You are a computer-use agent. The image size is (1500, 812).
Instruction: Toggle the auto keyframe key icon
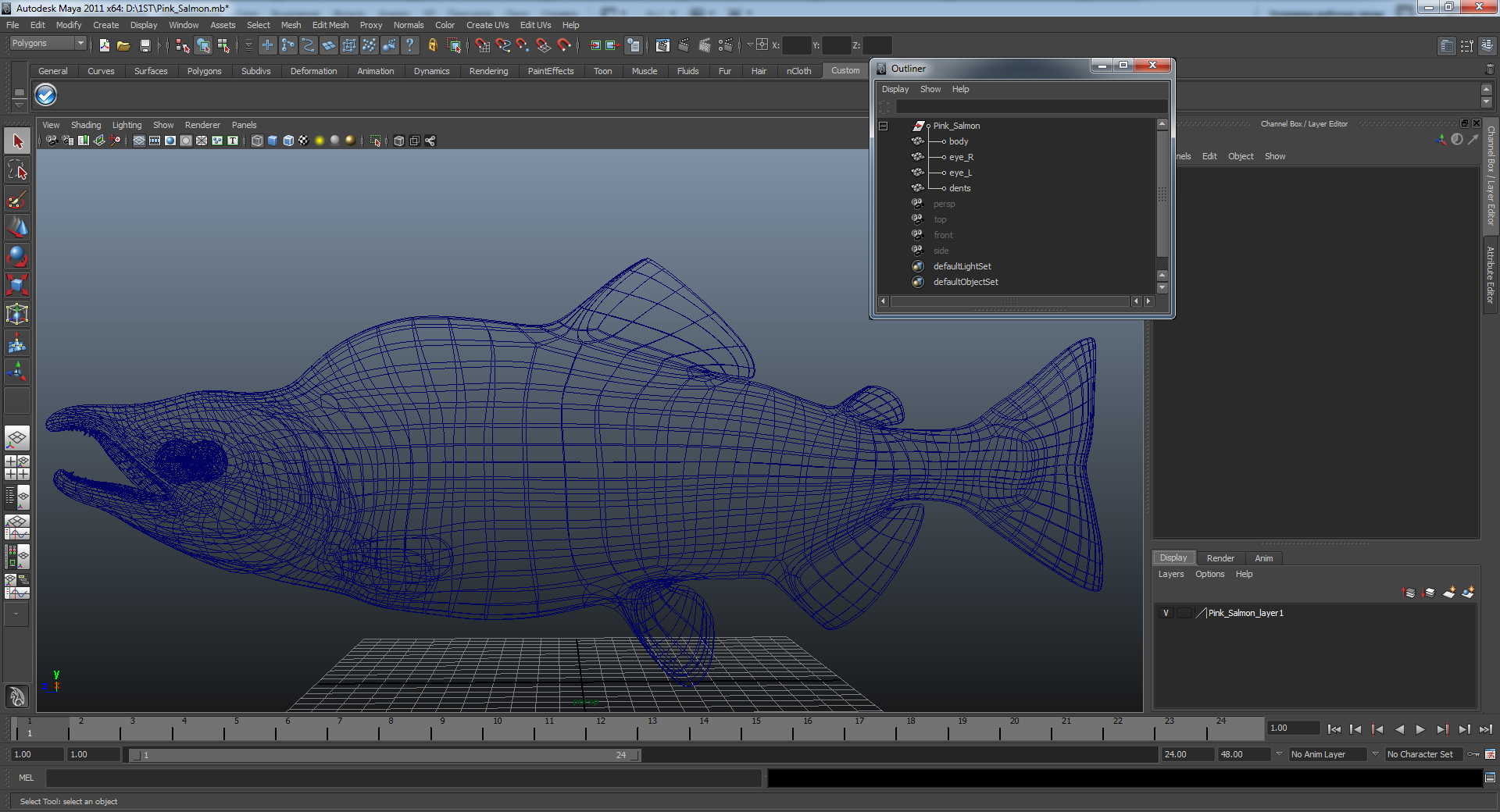[x=1473, y=754]
